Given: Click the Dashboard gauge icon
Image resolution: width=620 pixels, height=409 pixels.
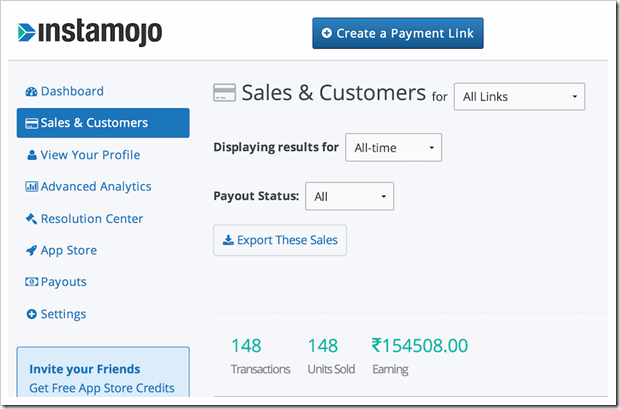Looking at the screenshot, I should [31, 91].
